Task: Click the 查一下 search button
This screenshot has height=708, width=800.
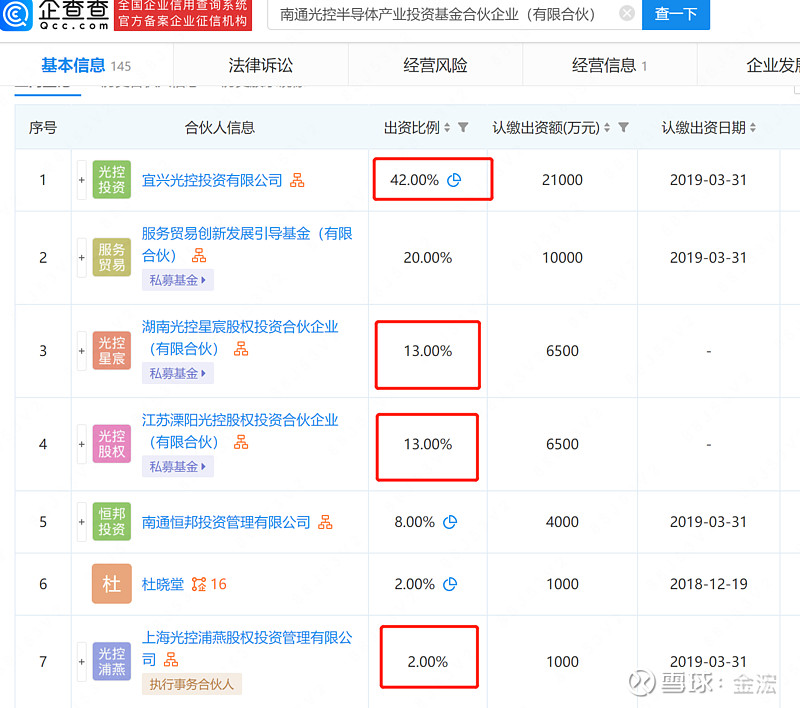Action: (676, 14)
